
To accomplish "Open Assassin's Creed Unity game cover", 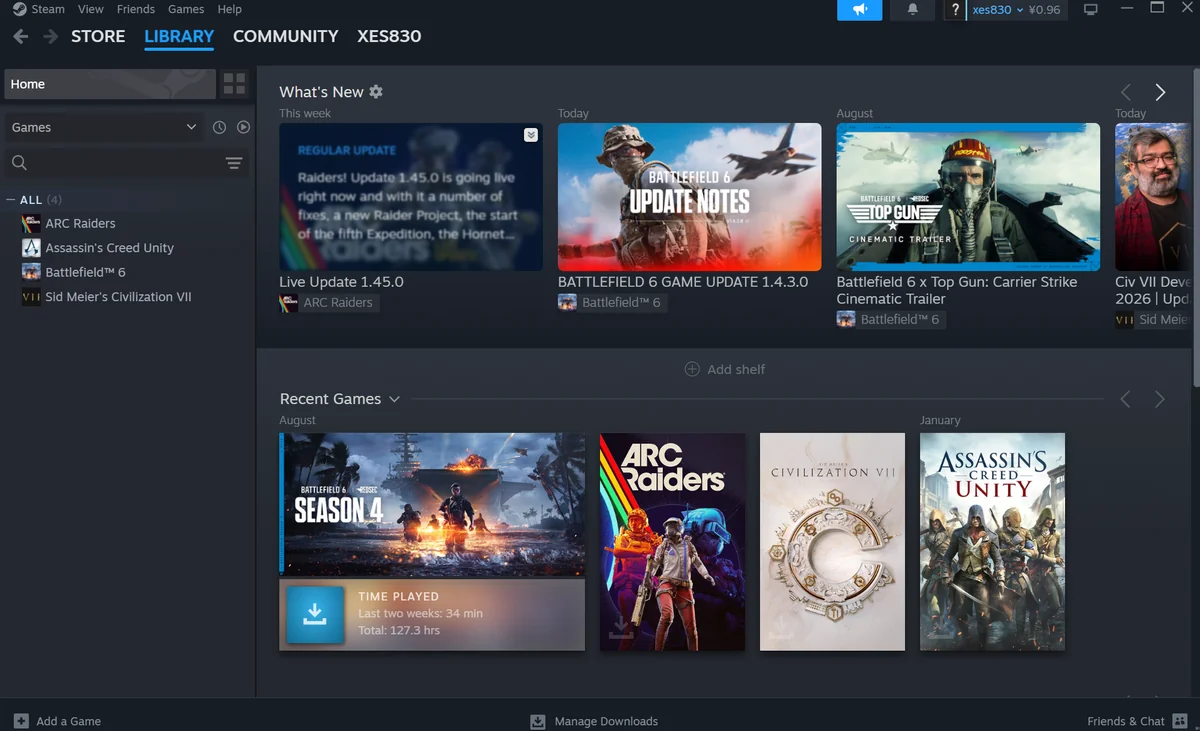I will pyautogui.click(x=992, y=542).
